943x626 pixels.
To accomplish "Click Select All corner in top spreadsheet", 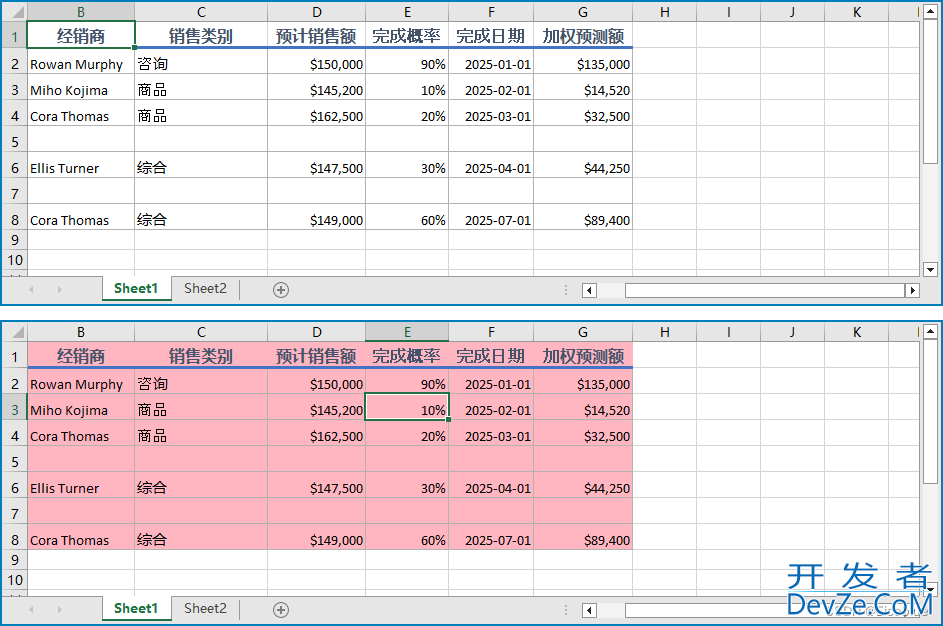I will pyautogui.click(x=14, y=12).
